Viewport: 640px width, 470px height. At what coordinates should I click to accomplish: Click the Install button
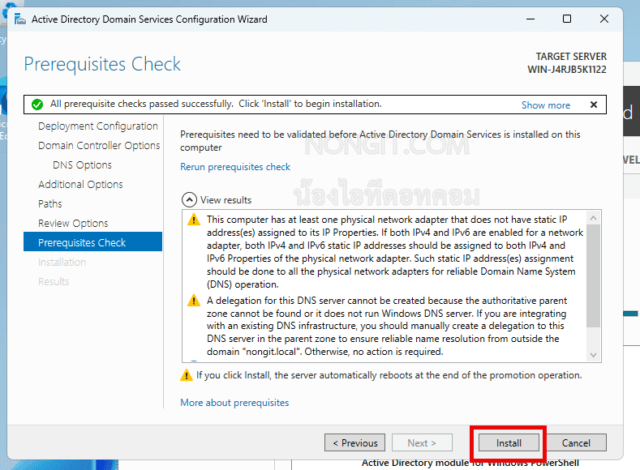pyautogui.click(x=509, y=443)
